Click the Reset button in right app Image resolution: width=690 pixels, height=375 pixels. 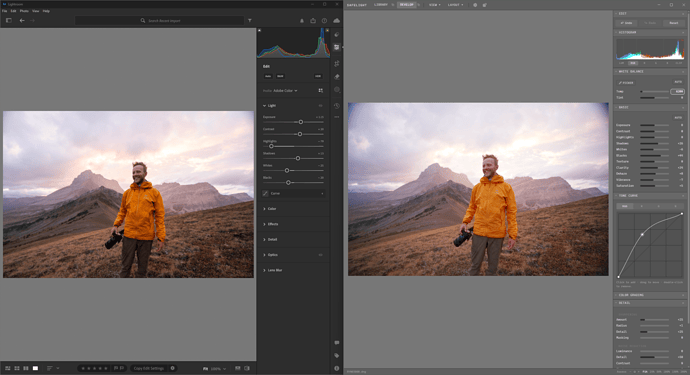point(674,23)
